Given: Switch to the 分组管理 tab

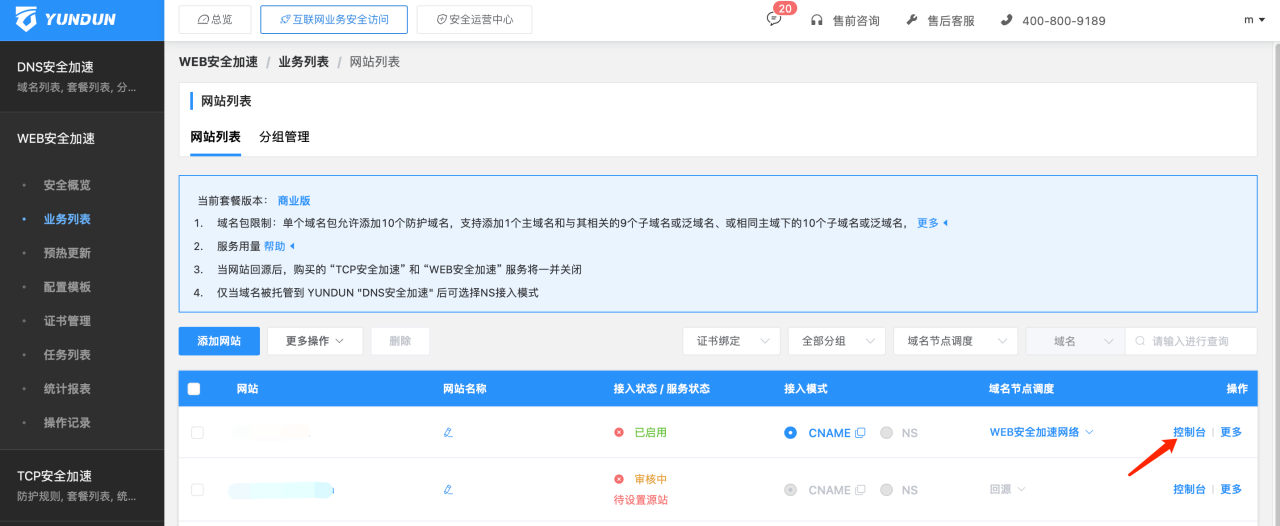Looking at the screenshot, I should (x=284, y=137).
